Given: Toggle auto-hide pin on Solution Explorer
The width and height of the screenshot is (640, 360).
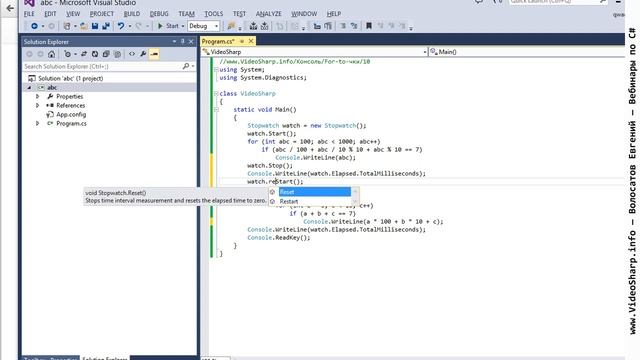Looking at the screenshot, I should point(182,42).
